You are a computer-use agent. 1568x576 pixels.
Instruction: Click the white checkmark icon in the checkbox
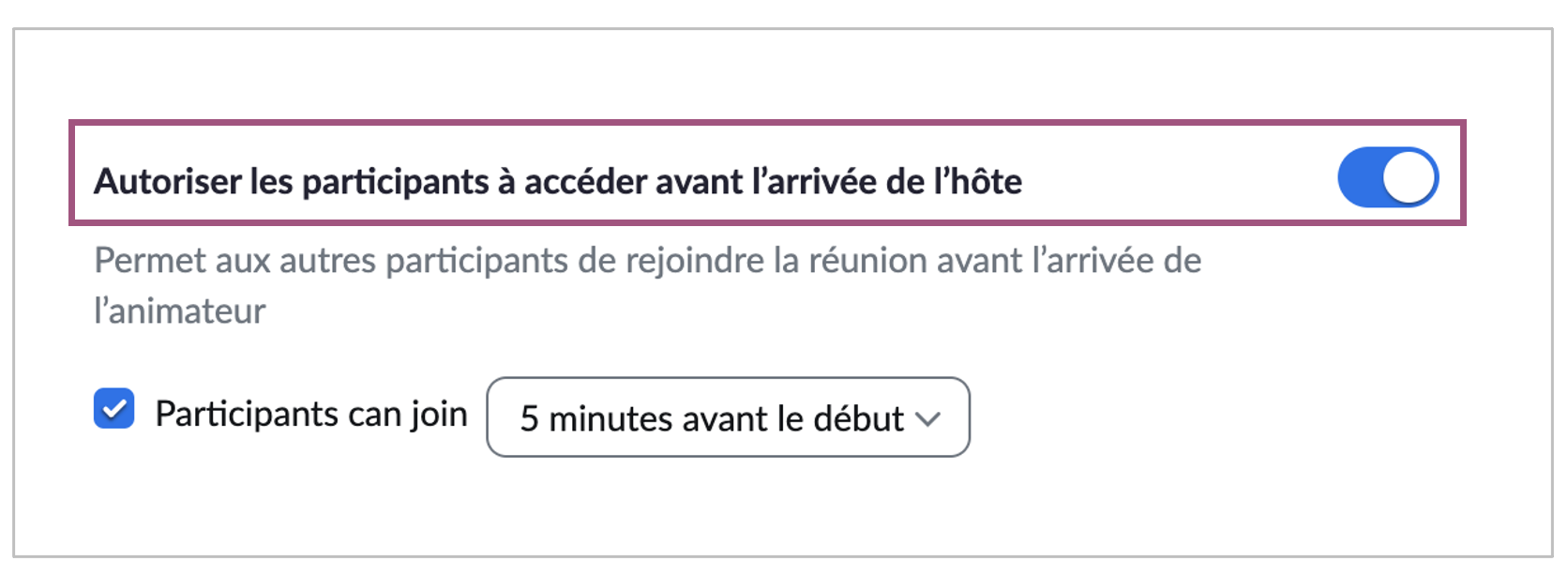[x=114, y=409]
